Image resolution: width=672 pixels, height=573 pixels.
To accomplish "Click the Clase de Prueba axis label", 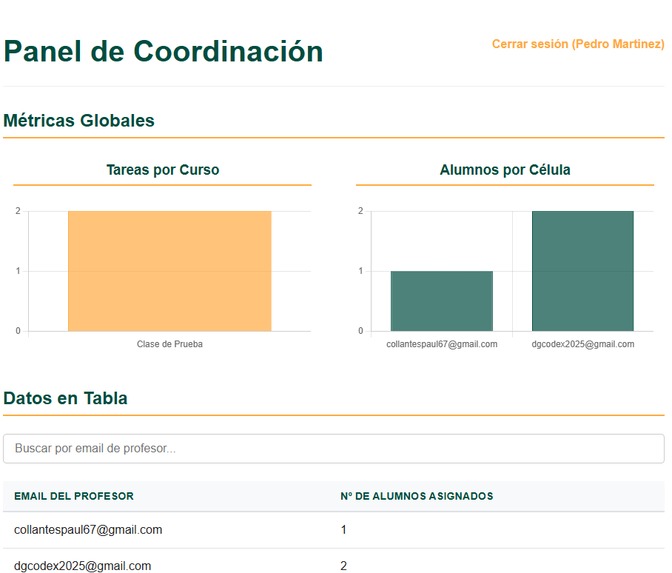I will coord(170,344).
